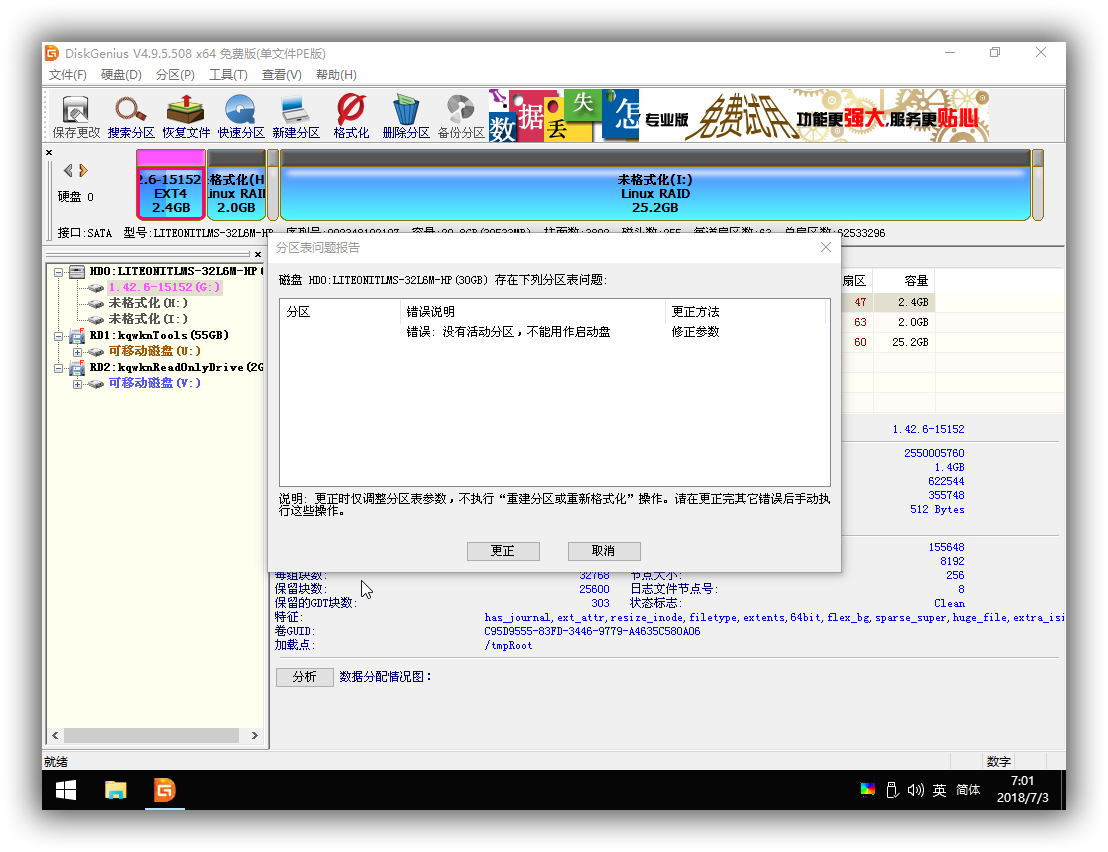Select the 新建分区 new partition icon
Viewport: 1108px width, 852px height.
295,117
